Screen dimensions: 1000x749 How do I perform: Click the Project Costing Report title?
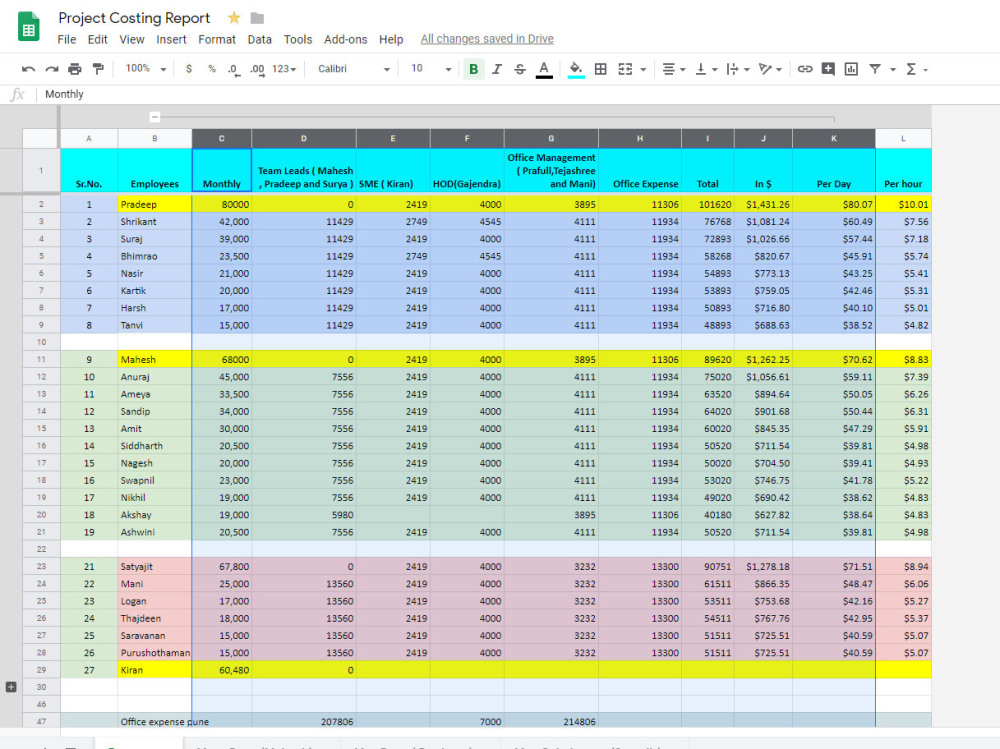coord(134,18)
